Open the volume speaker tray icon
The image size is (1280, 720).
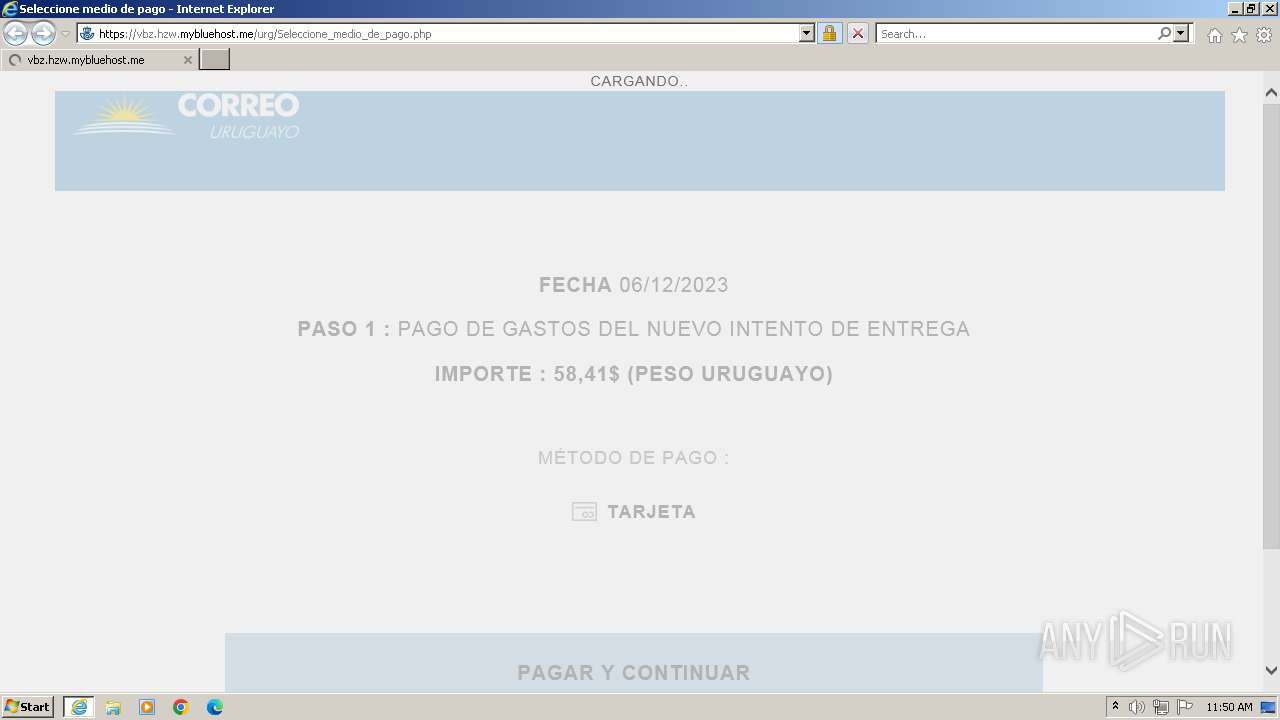(1137, 707)
